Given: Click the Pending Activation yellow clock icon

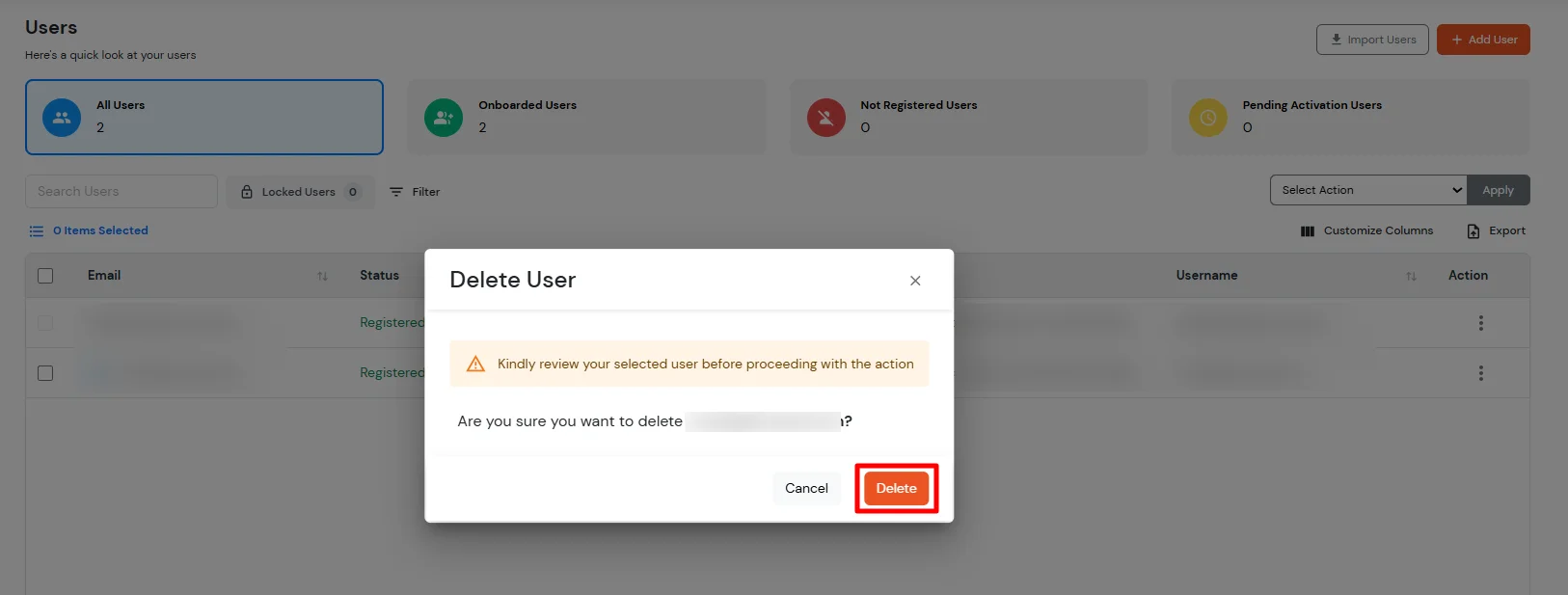Looking at the screenshot, I should tap(1208, 118).
